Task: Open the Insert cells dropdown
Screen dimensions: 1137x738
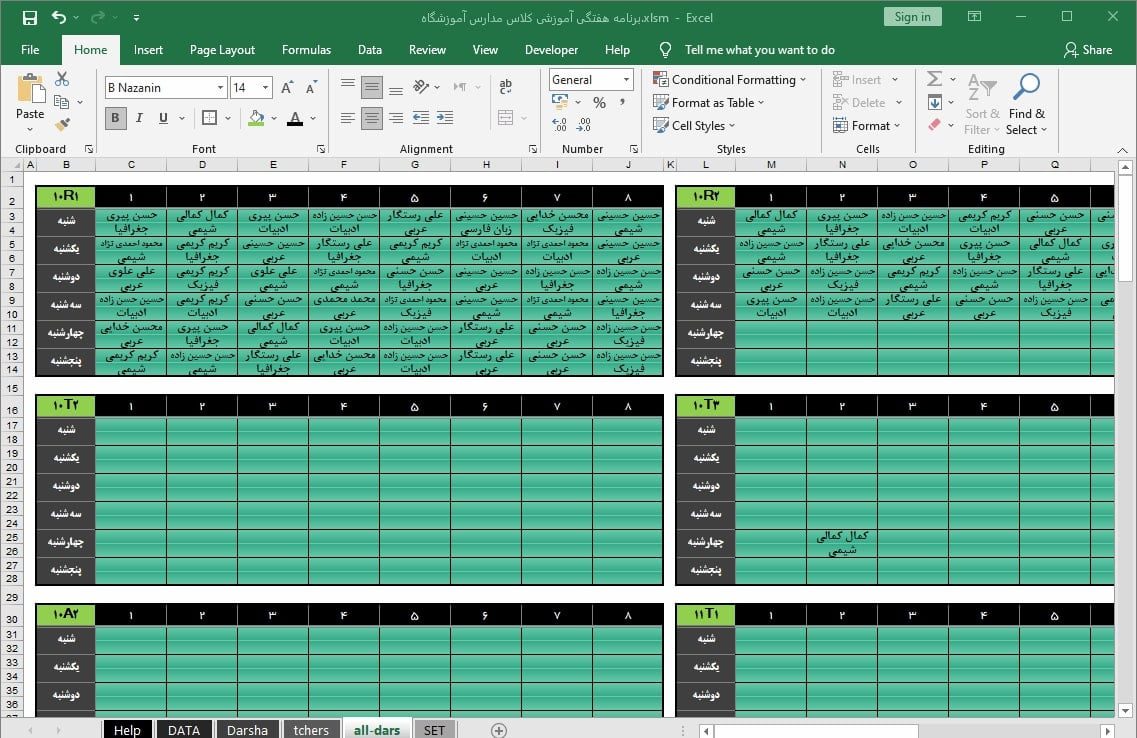Action: (895, 80)
